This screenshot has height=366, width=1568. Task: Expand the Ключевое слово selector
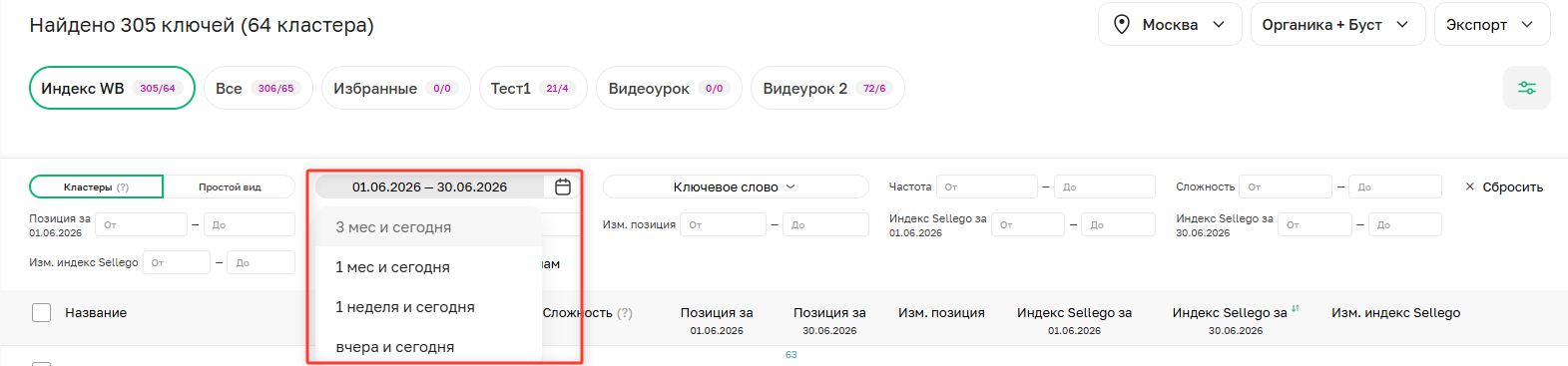coord(736,186)
